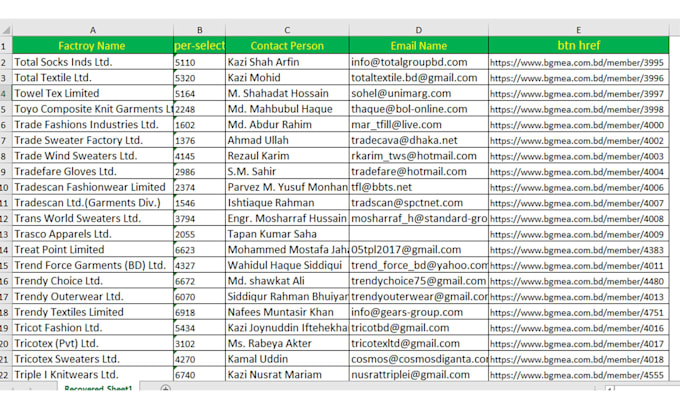Click the 'Contact Person' header cell
The width and height of the screenshot is (680, 409).
[287, 46]
